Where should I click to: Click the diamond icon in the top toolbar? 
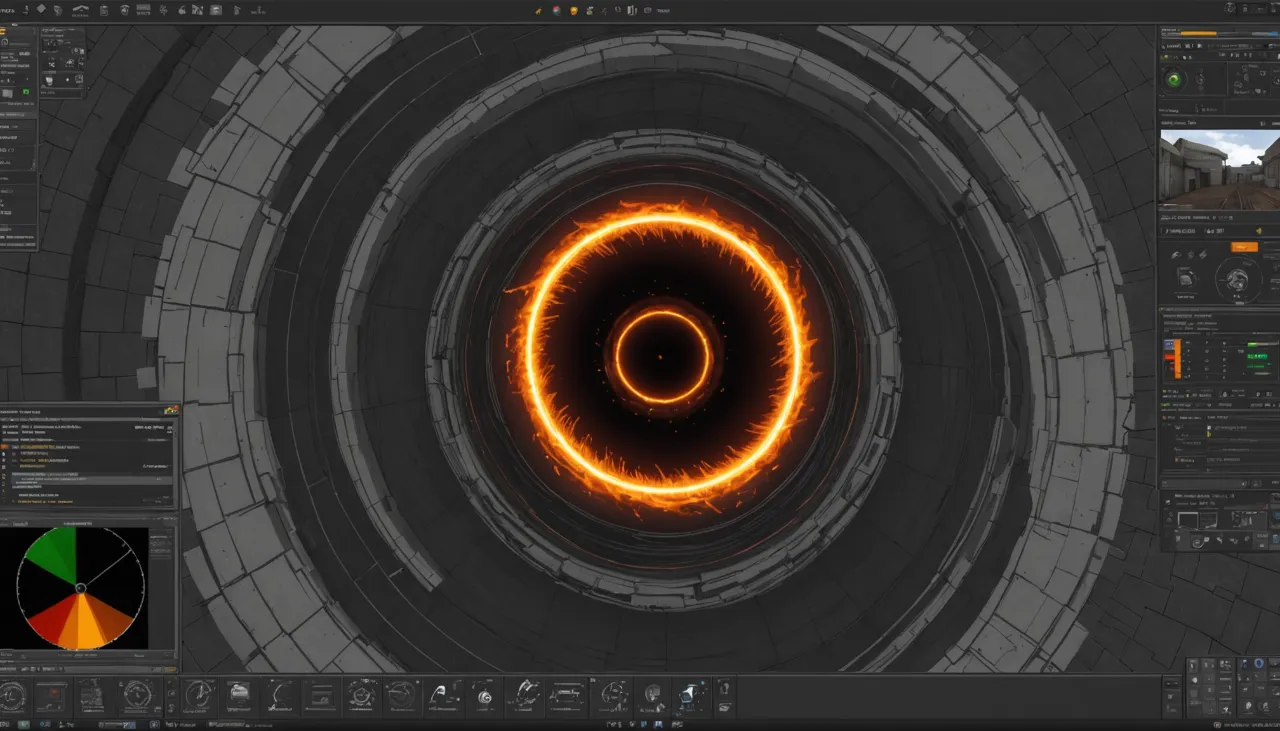point(41,9)
